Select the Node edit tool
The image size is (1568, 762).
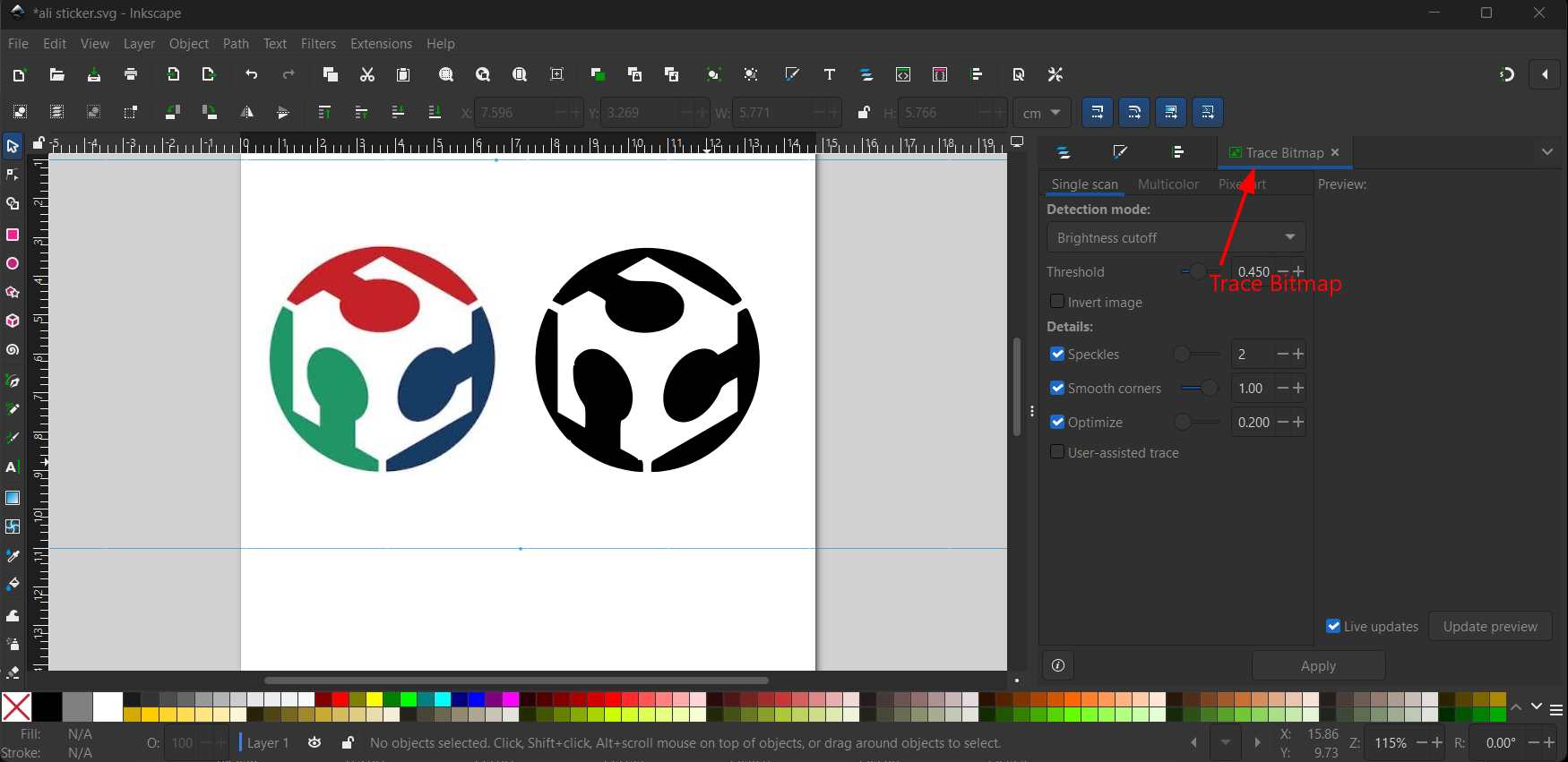pyautogui.click(x=13, y=175)
